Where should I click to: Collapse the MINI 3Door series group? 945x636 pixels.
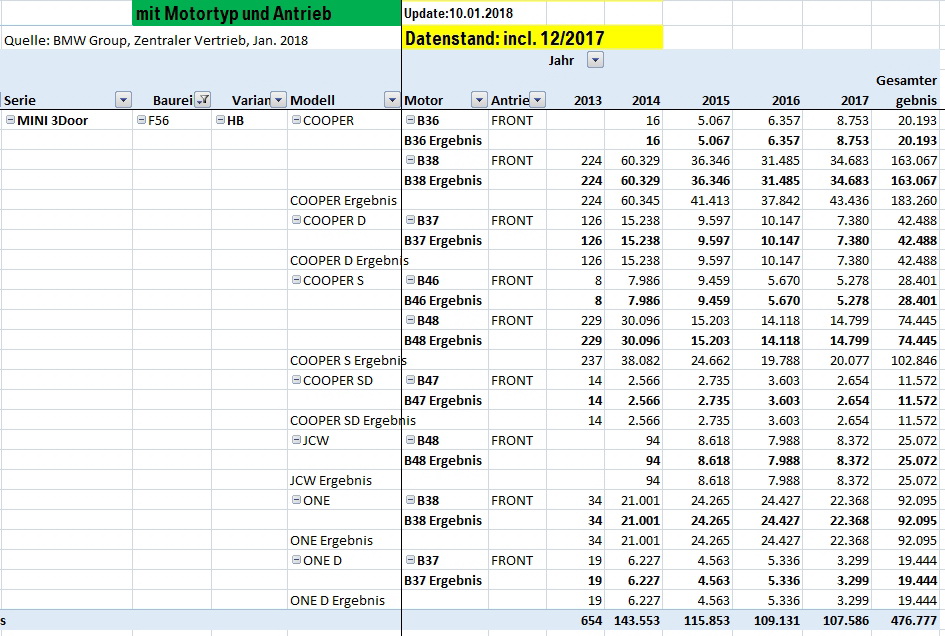click(10, 120)
